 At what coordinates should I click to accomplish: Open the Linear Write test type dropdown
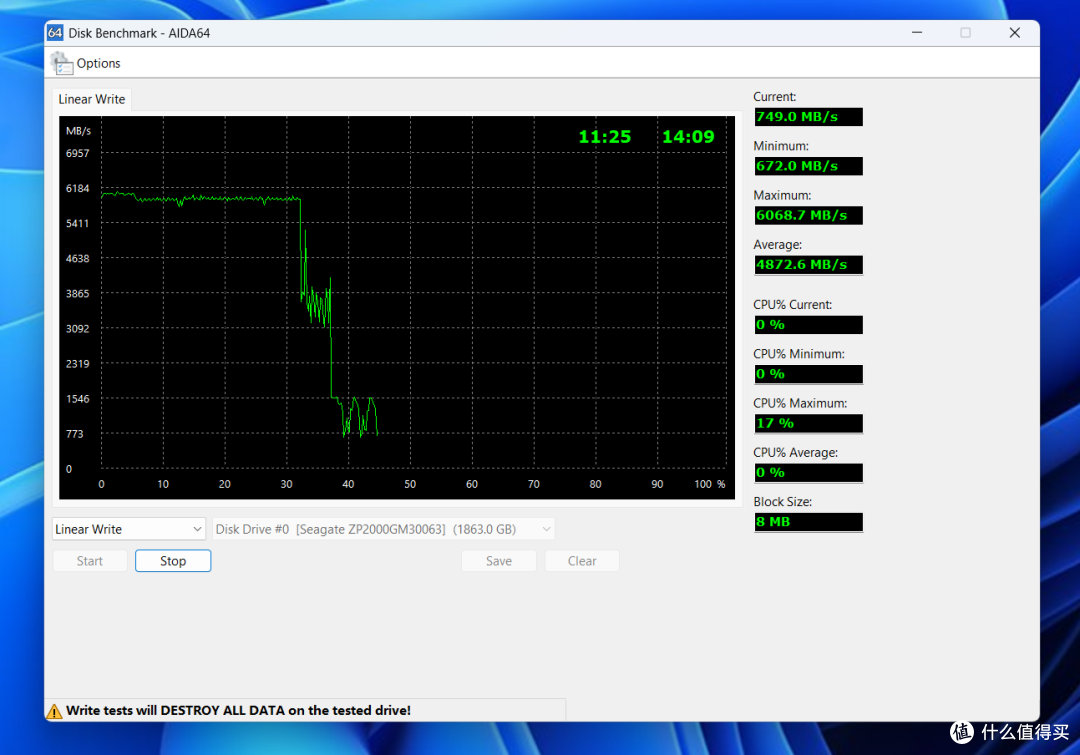(129, 529)
